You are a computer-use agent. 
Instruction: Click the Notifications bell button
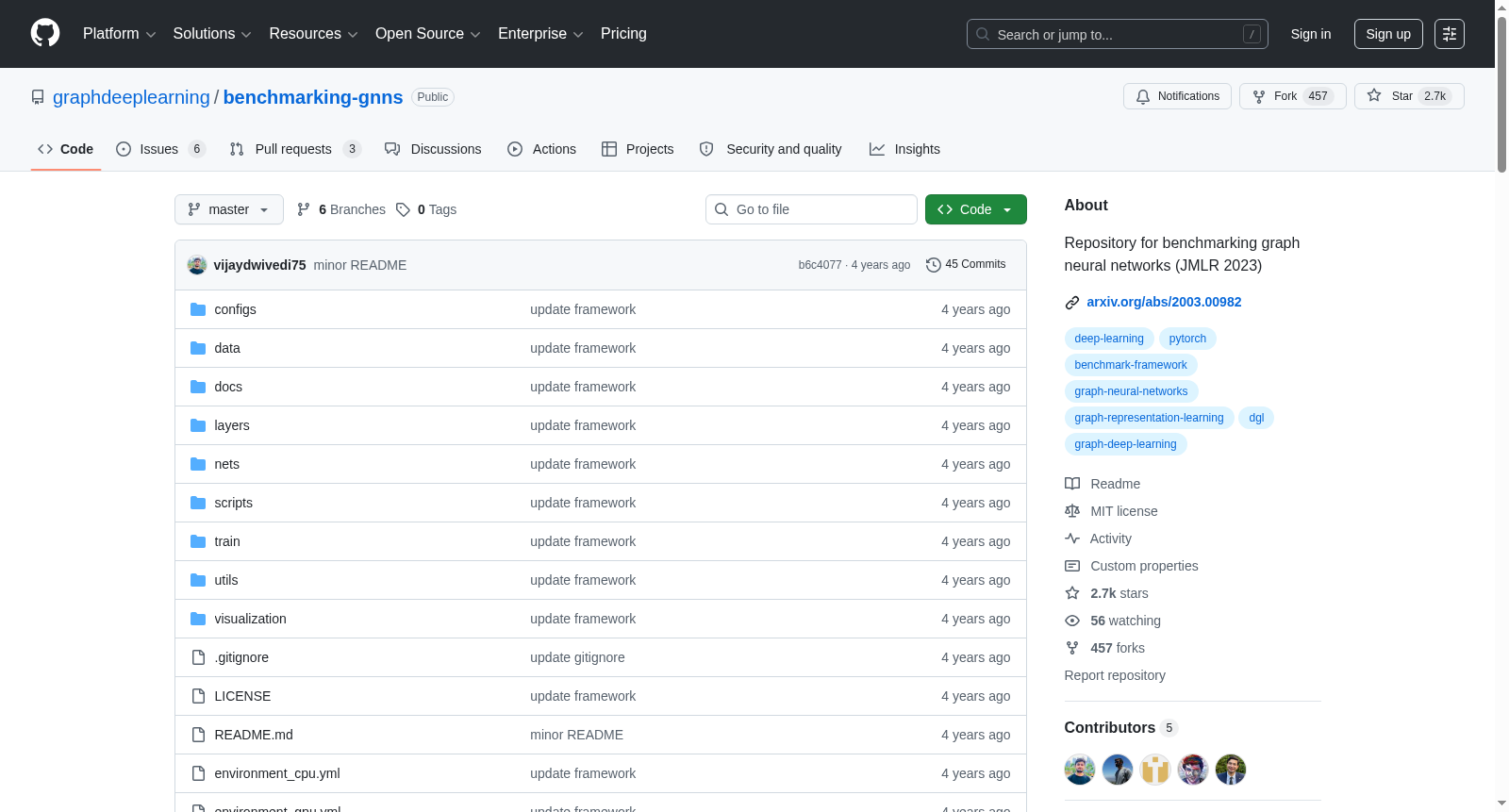pos(1177,96)
